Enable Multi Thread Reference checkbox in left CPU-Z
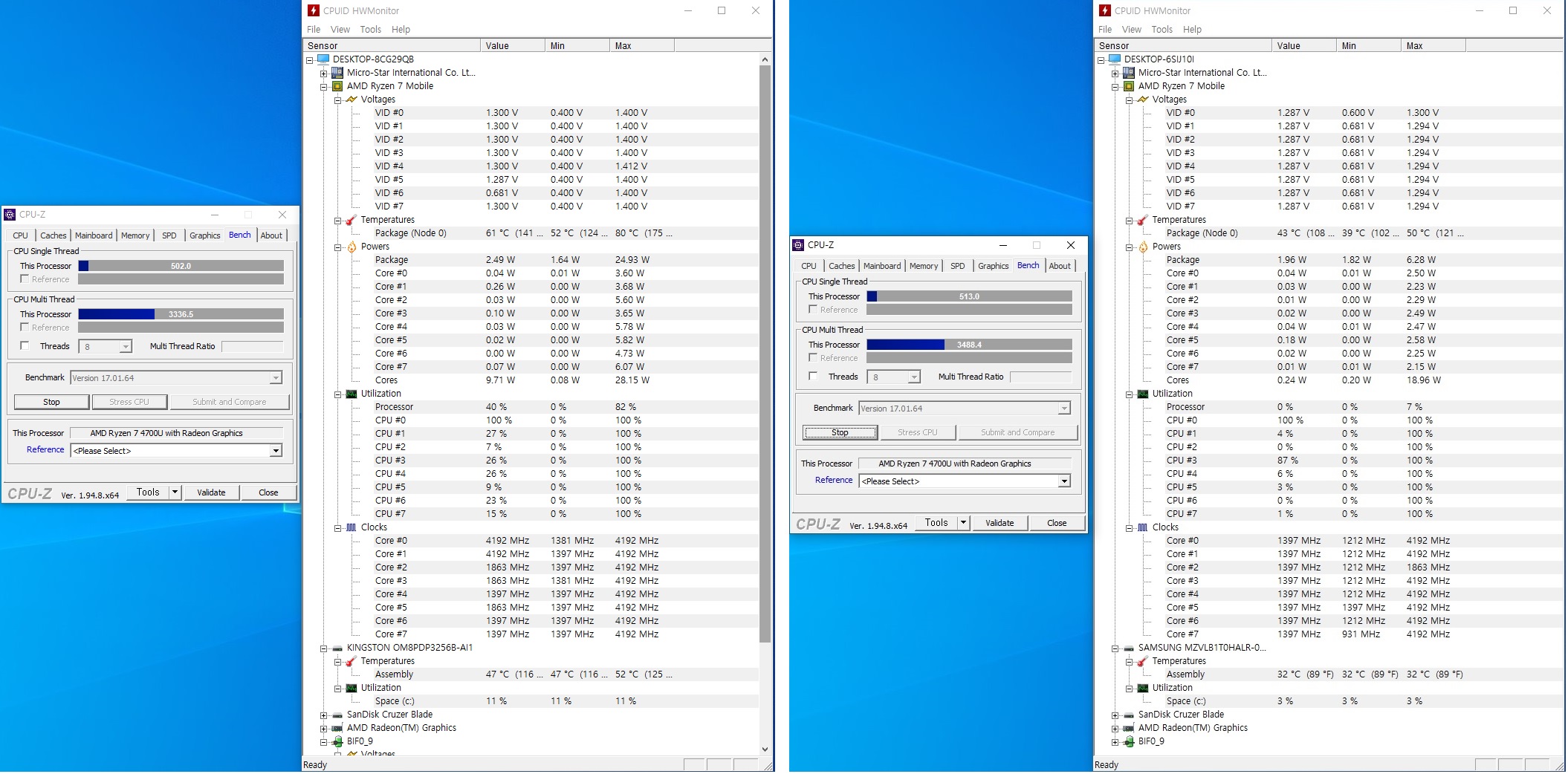The image size is (1568, 774). pos(25,328)
